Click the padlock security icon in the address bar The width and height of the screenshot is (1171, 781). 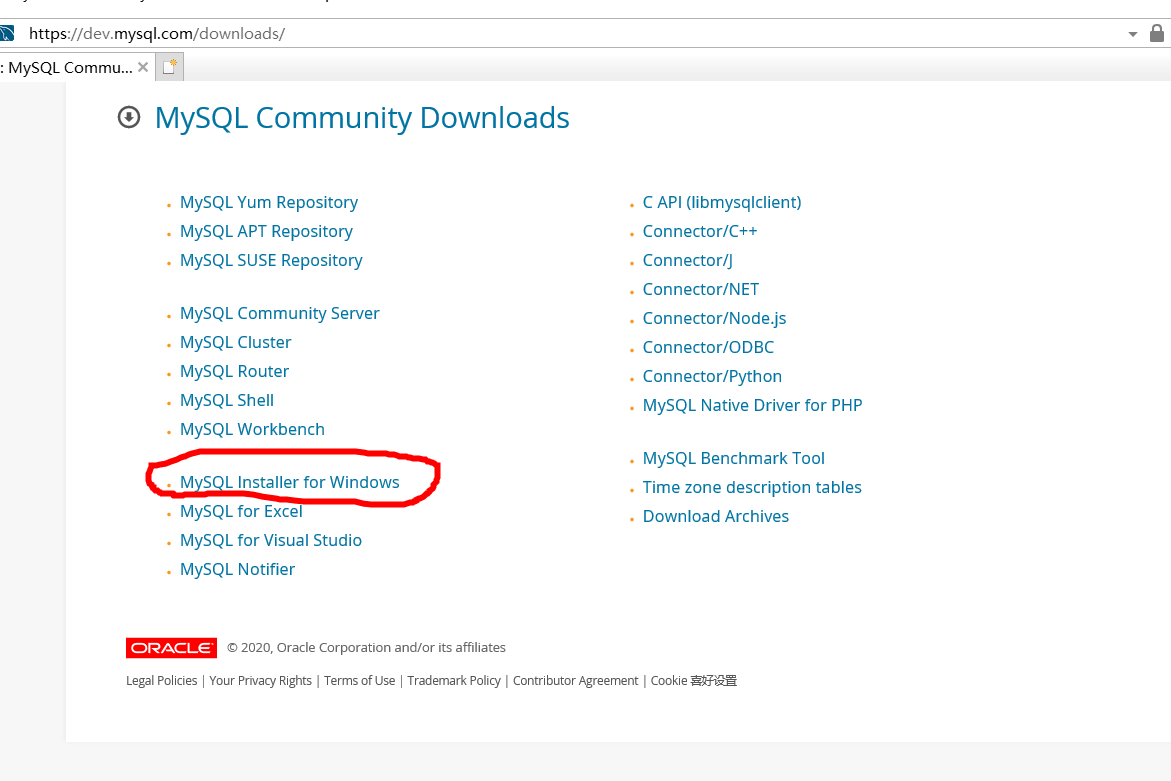tap(1156, 34)
